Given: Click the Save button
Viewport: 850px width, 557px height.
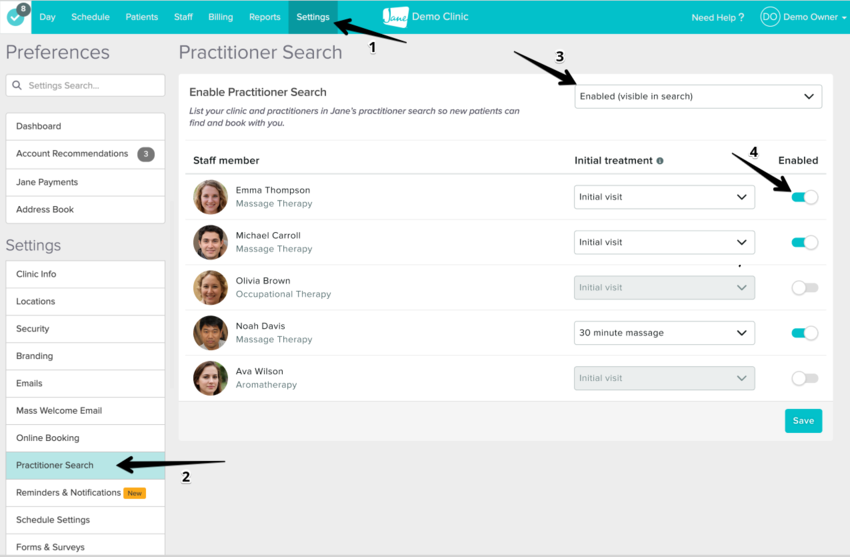Looking at the screenshot, I should tap(803, 421).
